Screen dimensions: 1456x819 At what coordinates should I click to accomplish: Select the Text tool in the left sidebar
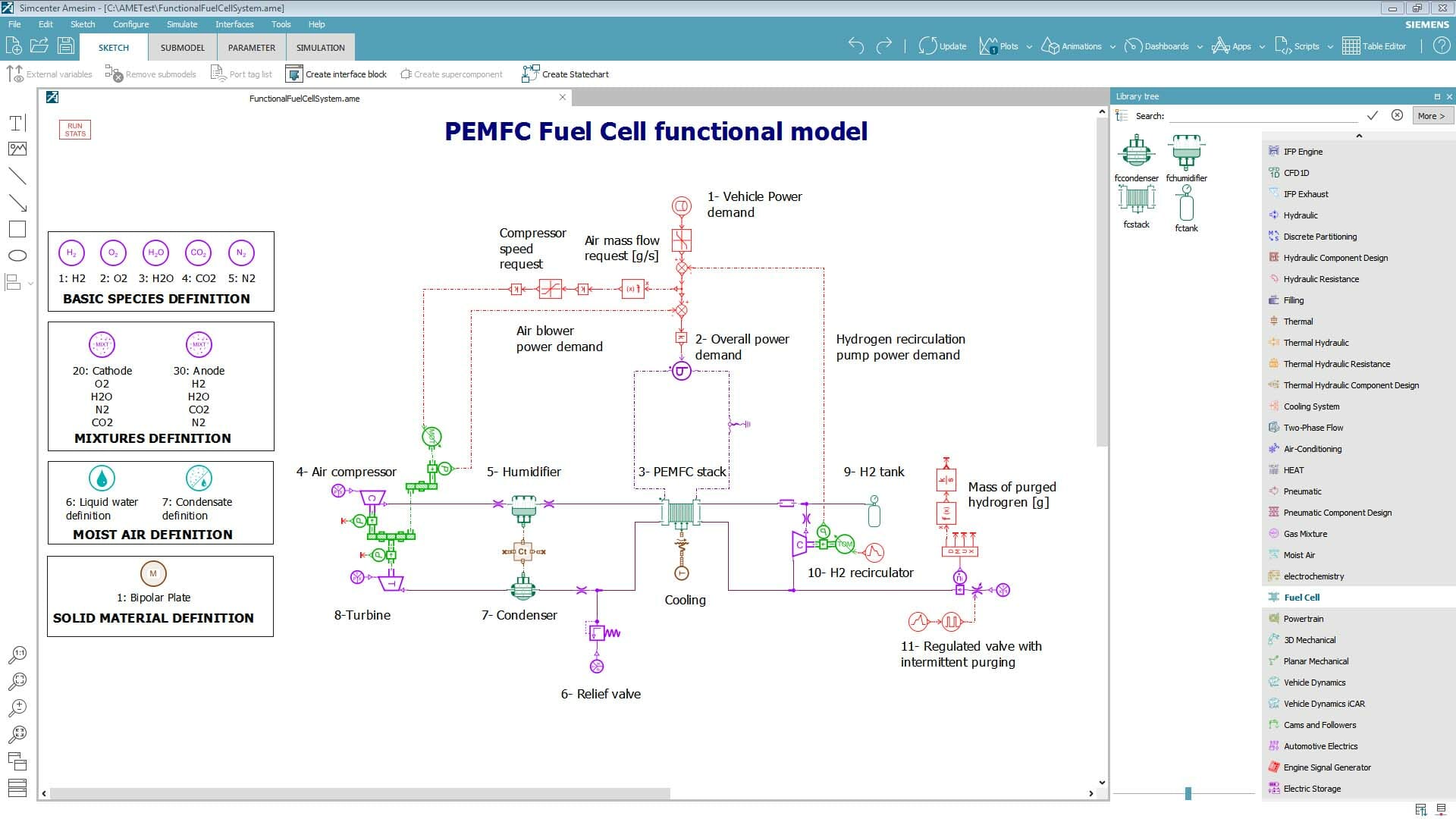[x=17, y=122]
